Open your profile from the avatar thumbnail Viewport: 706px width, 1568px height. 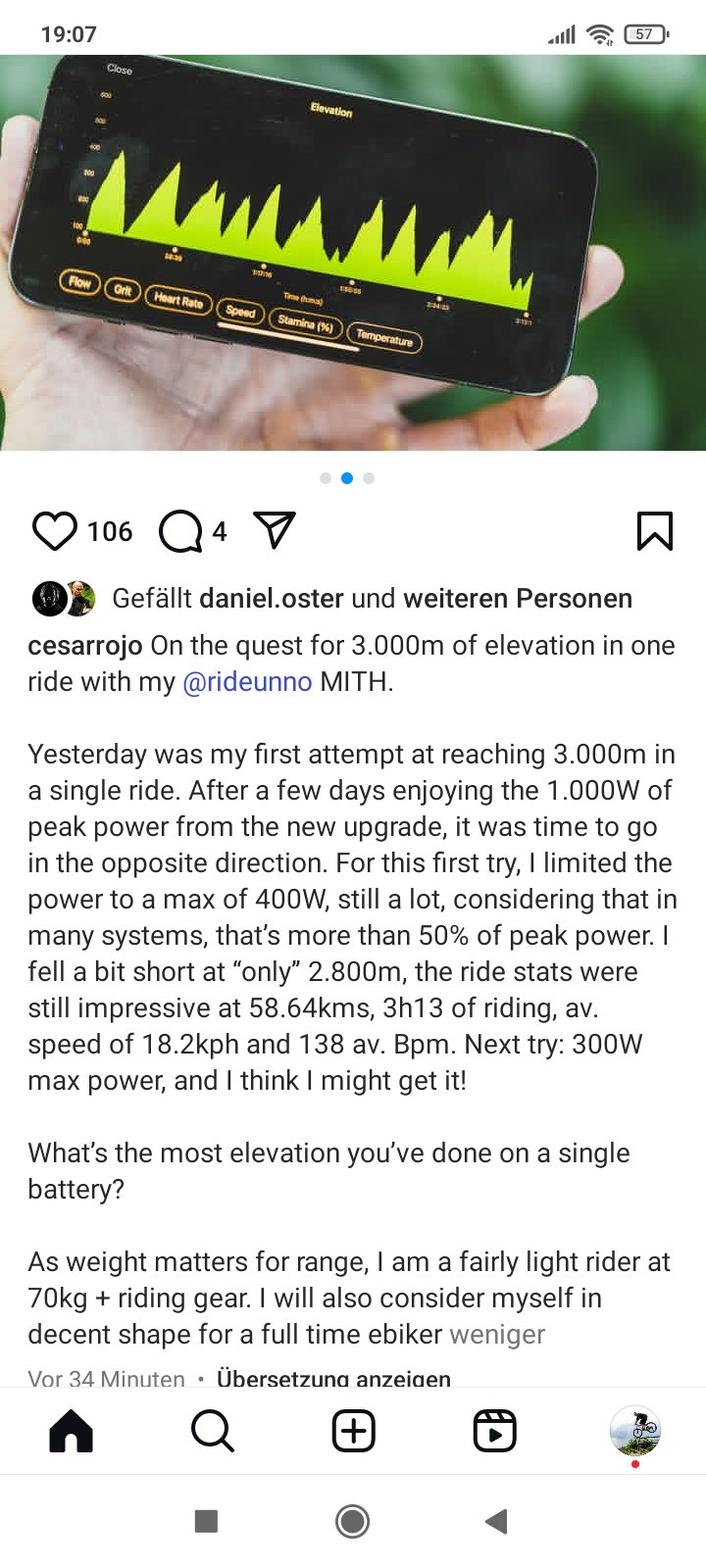point(634,1432)
